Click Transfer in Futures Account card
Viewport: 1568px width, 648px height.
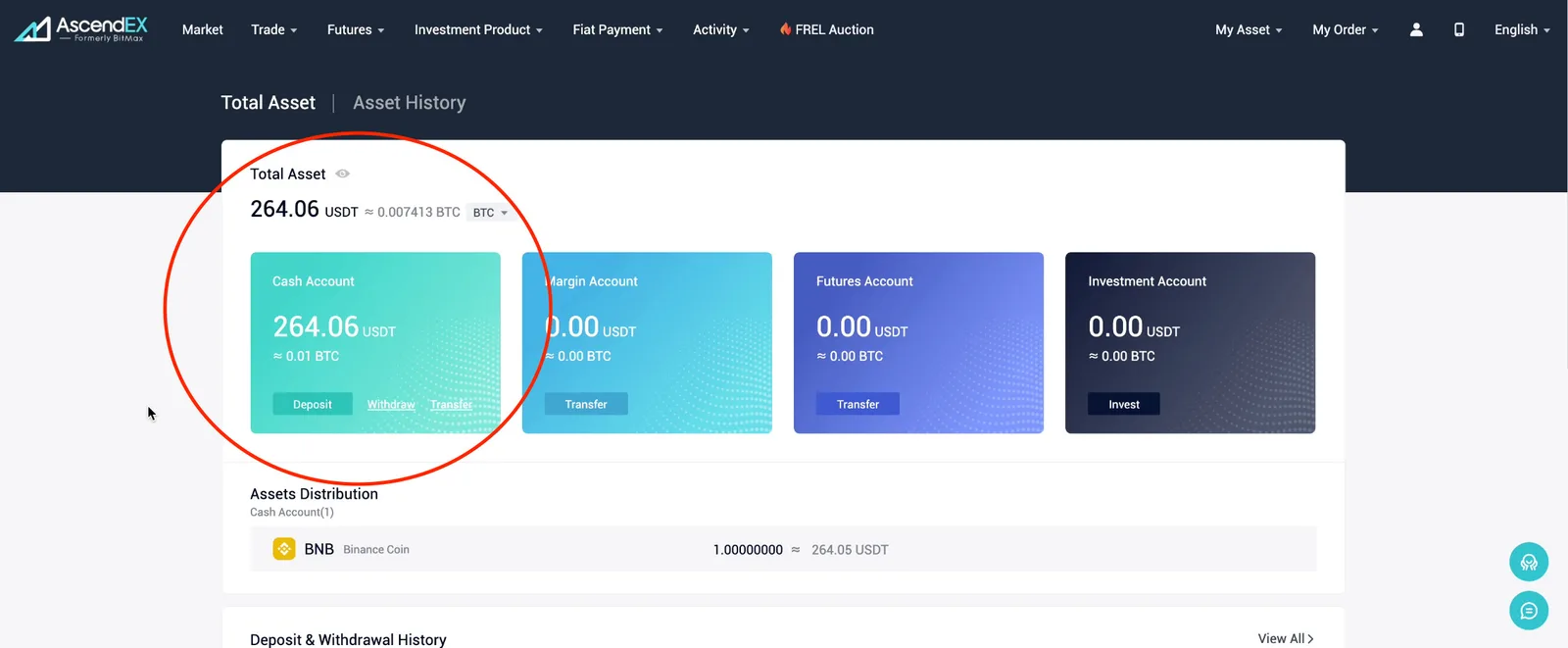click(857, 404)
